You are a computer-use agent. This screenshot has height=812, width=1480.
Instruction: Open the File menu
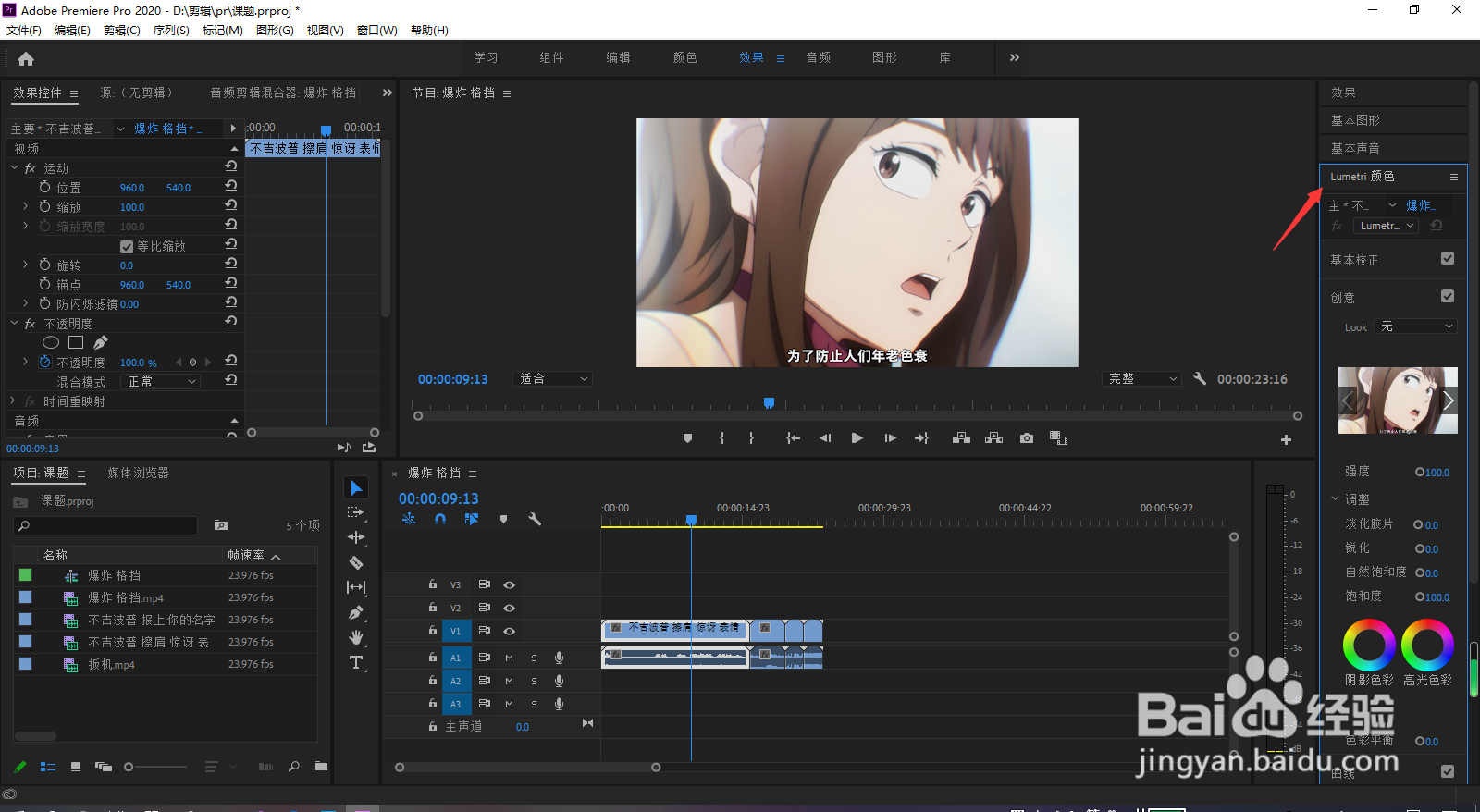tap(24, 30)
